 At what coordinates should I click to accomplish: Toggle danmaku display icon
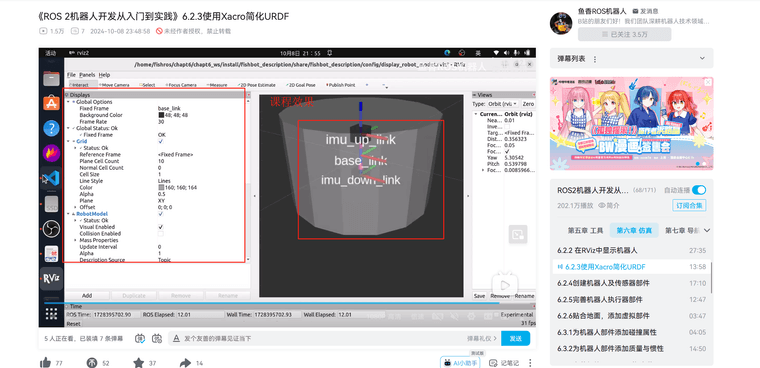[141, 338]
